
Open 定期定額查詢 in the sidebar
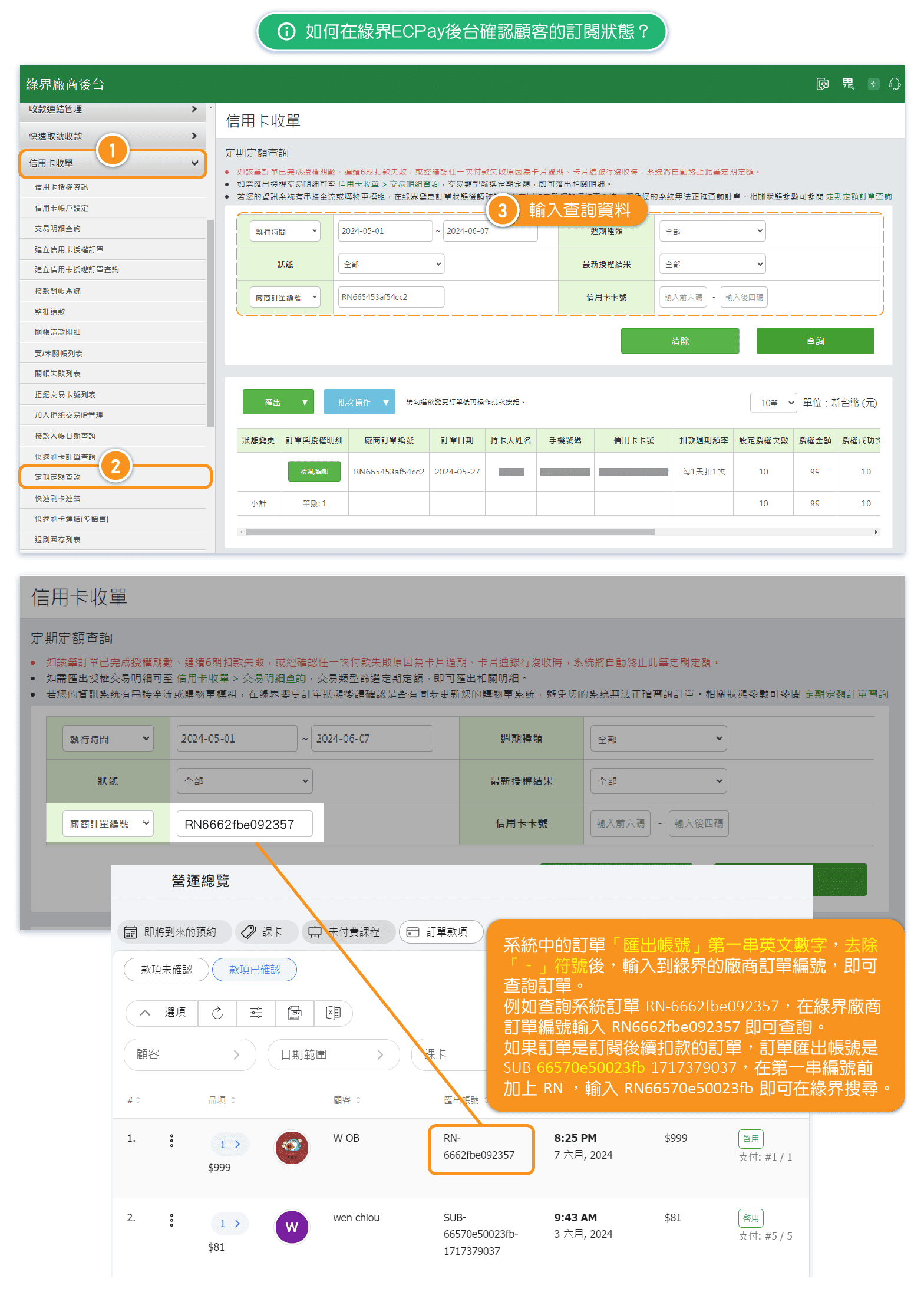[x=58, y=477]
